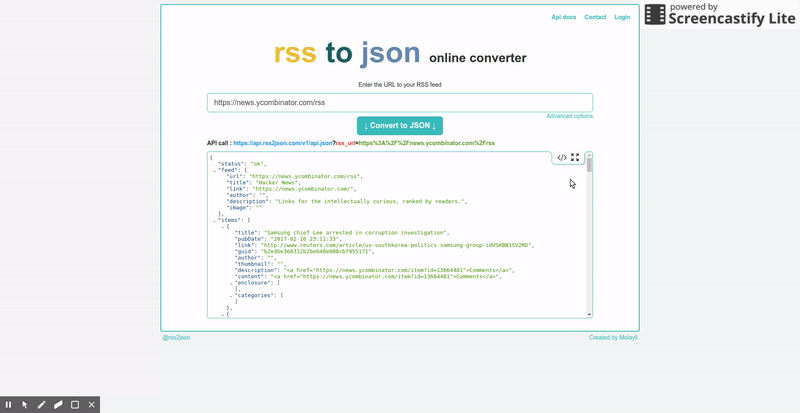Click the Convert to JSON button
The image size is (800, 413).
(400, 126)
